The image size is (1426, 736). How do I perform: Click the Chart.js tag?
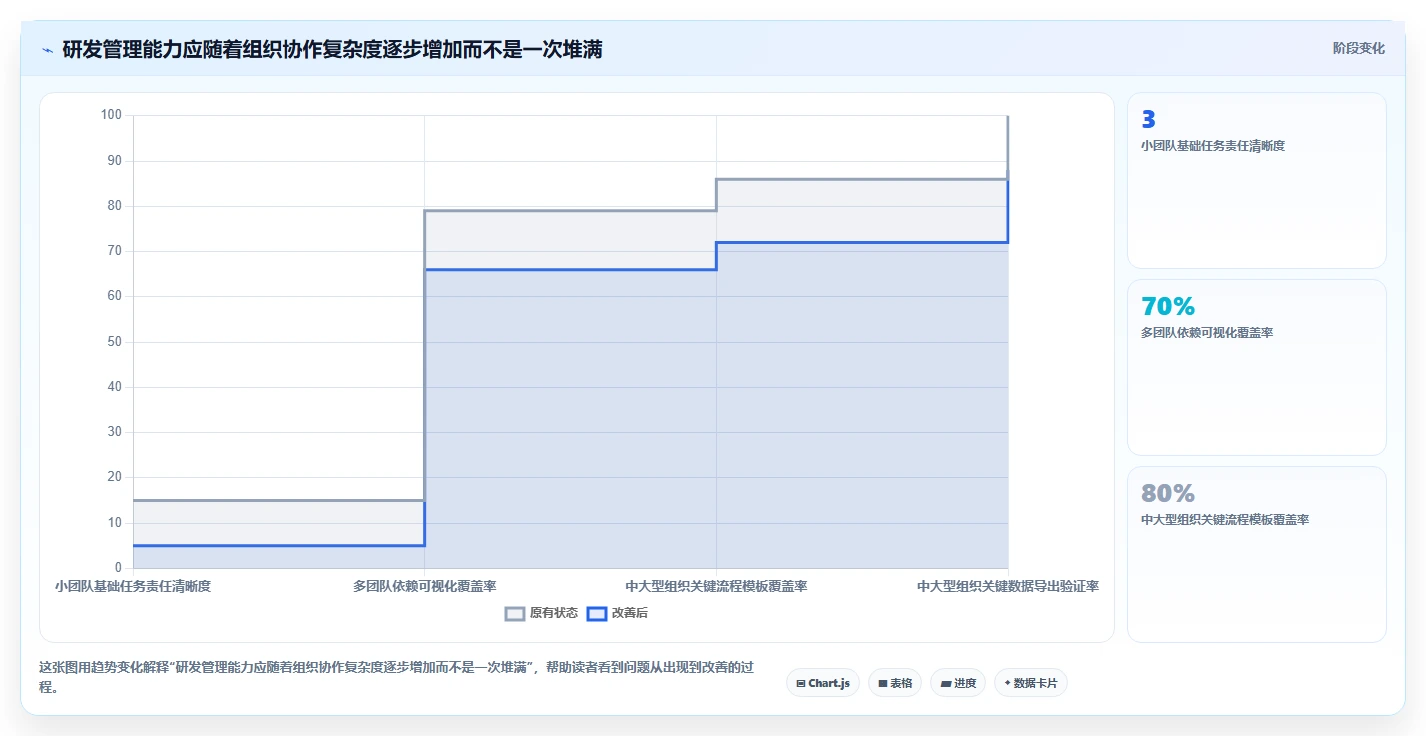click(x=822, y=683)
